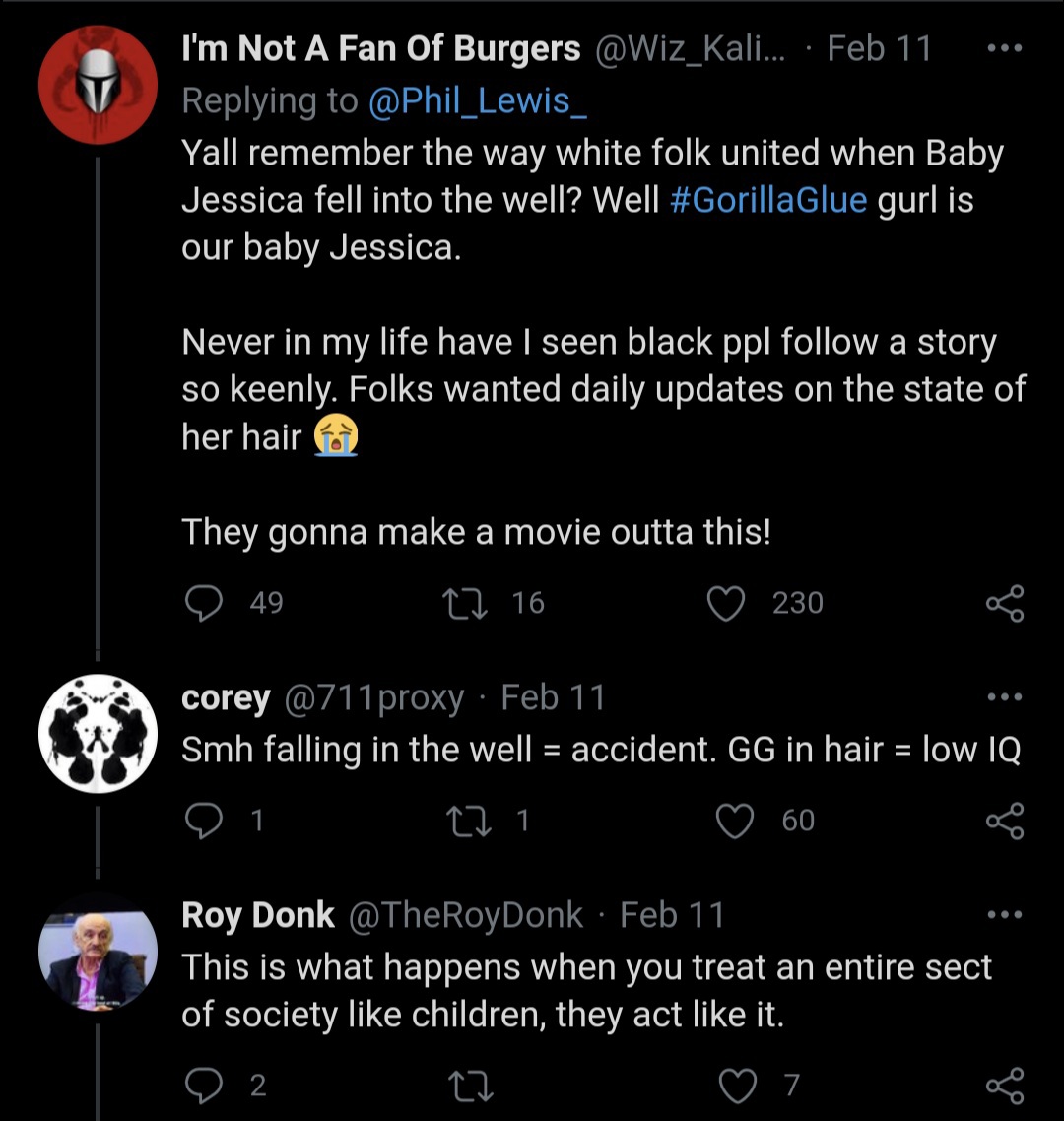
Task: Like the tweet with 230 likes
Action: [726, 603]
